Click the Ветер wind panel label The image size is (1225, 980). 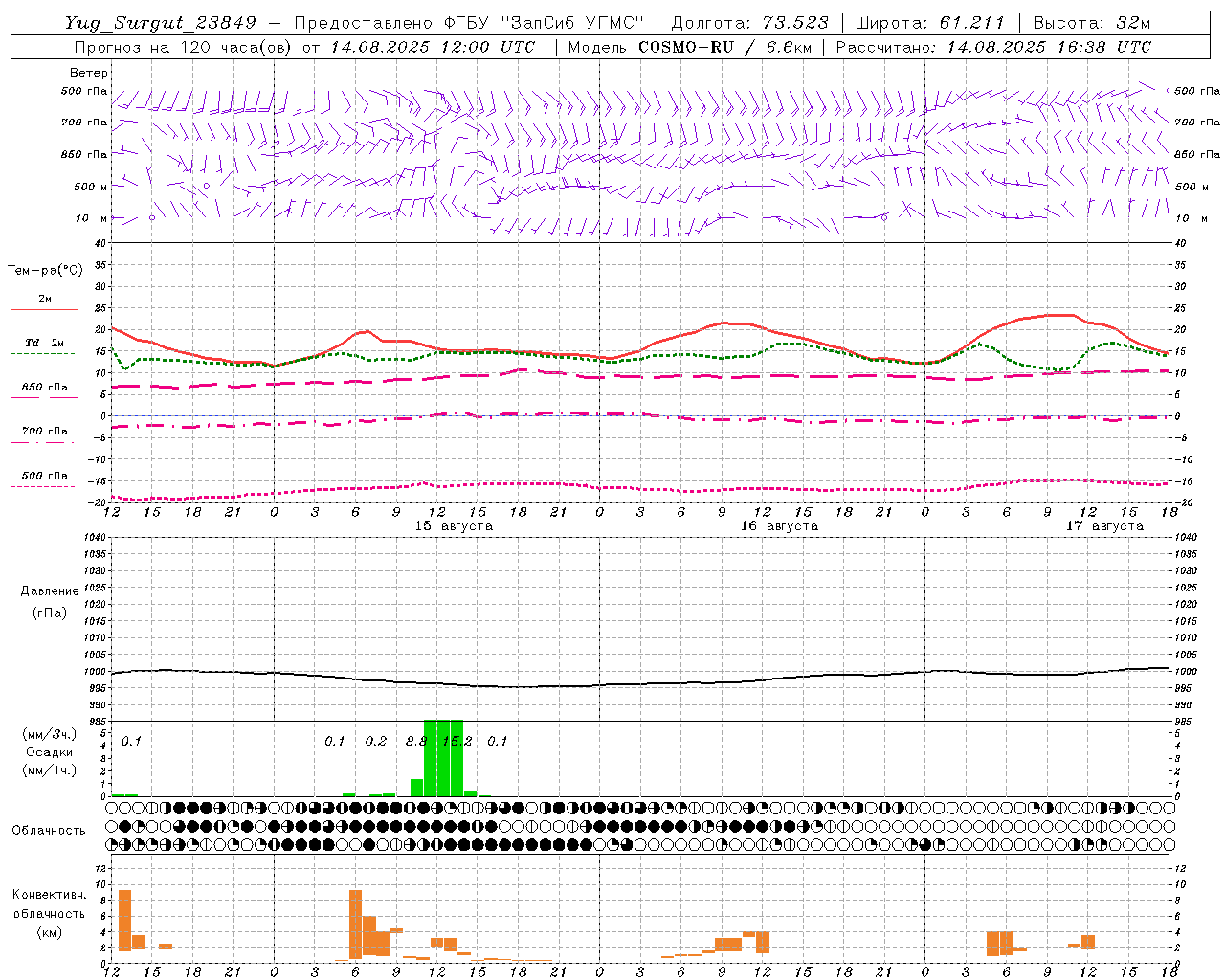[x=89, y=73]
